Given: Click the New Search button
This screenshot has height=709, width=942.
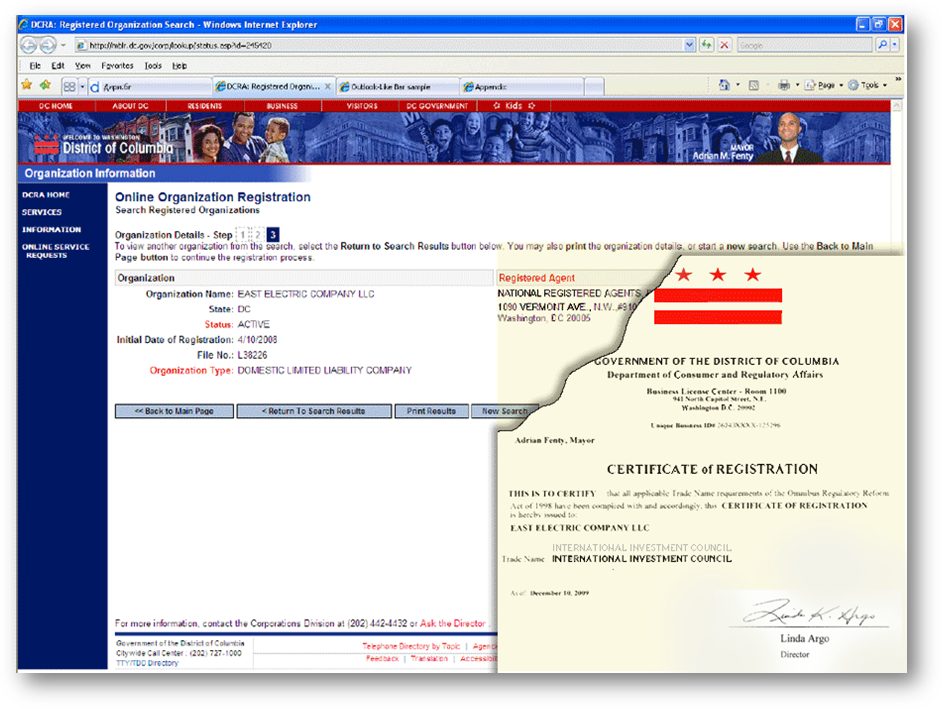Looking at the screenshot, I should [x=503, y=411].
